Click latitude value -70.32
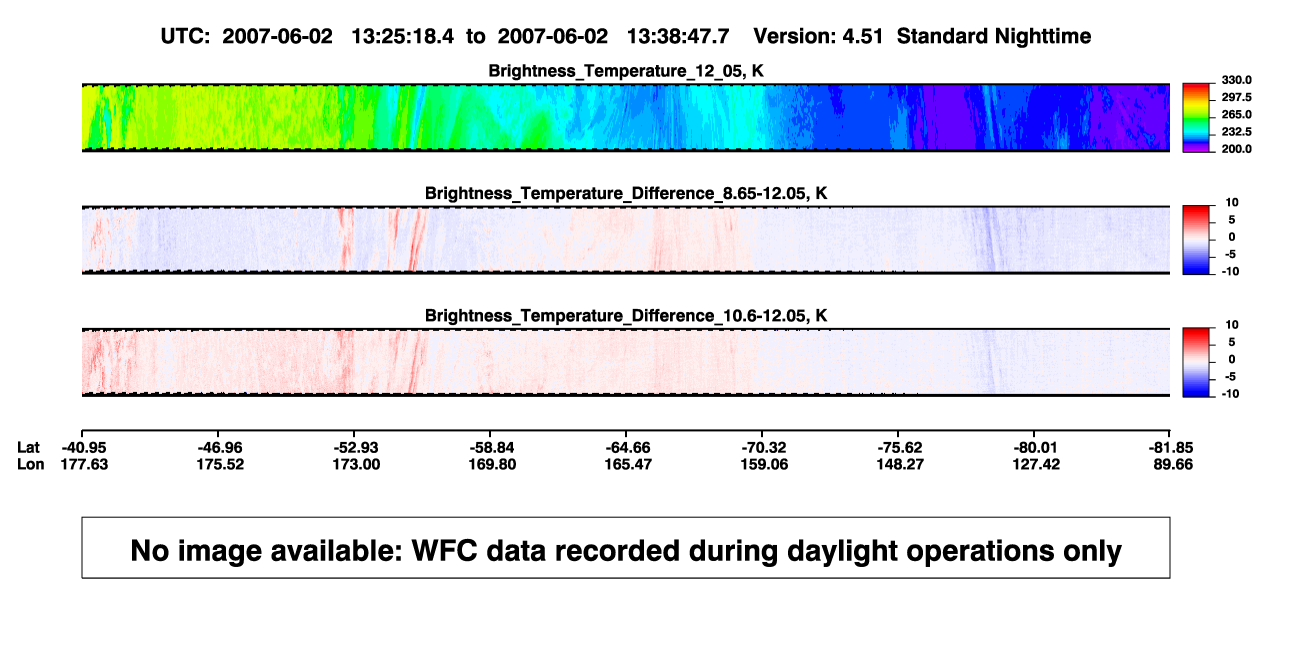 coord(762,447)
